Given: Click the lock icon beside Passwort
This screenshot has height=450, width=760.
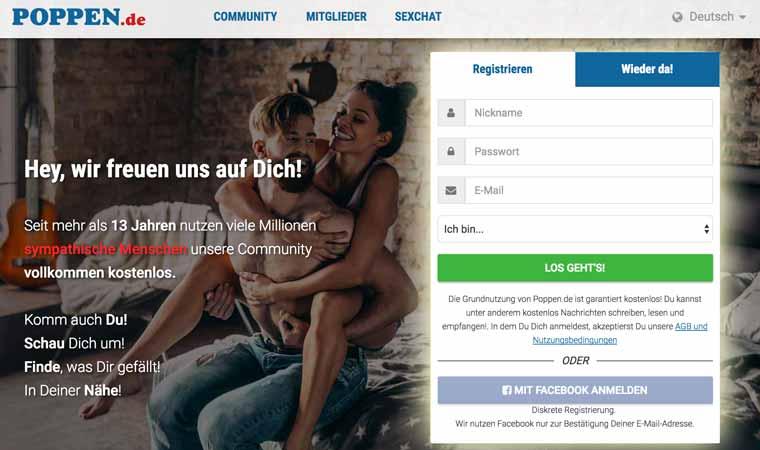Looking at the screenshot, I should point(451,152).
